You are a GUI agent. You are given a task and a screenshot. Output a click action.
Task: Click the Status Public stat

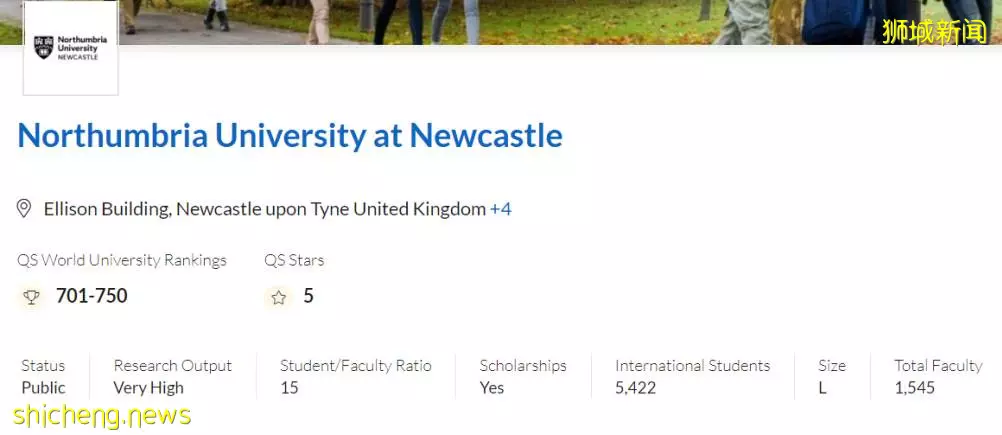(43, 376)
